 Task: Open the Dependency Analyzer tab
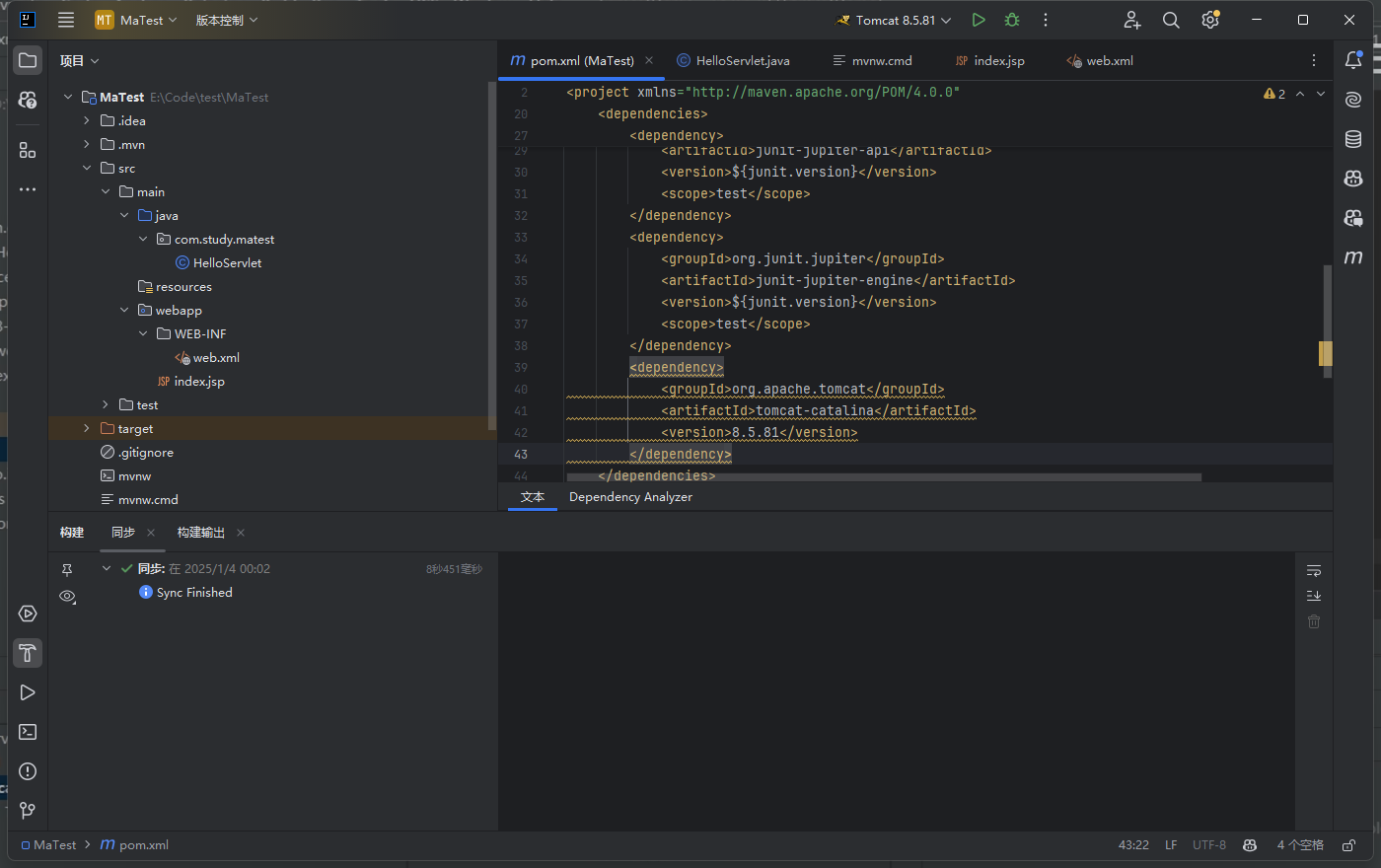point(630,497)
